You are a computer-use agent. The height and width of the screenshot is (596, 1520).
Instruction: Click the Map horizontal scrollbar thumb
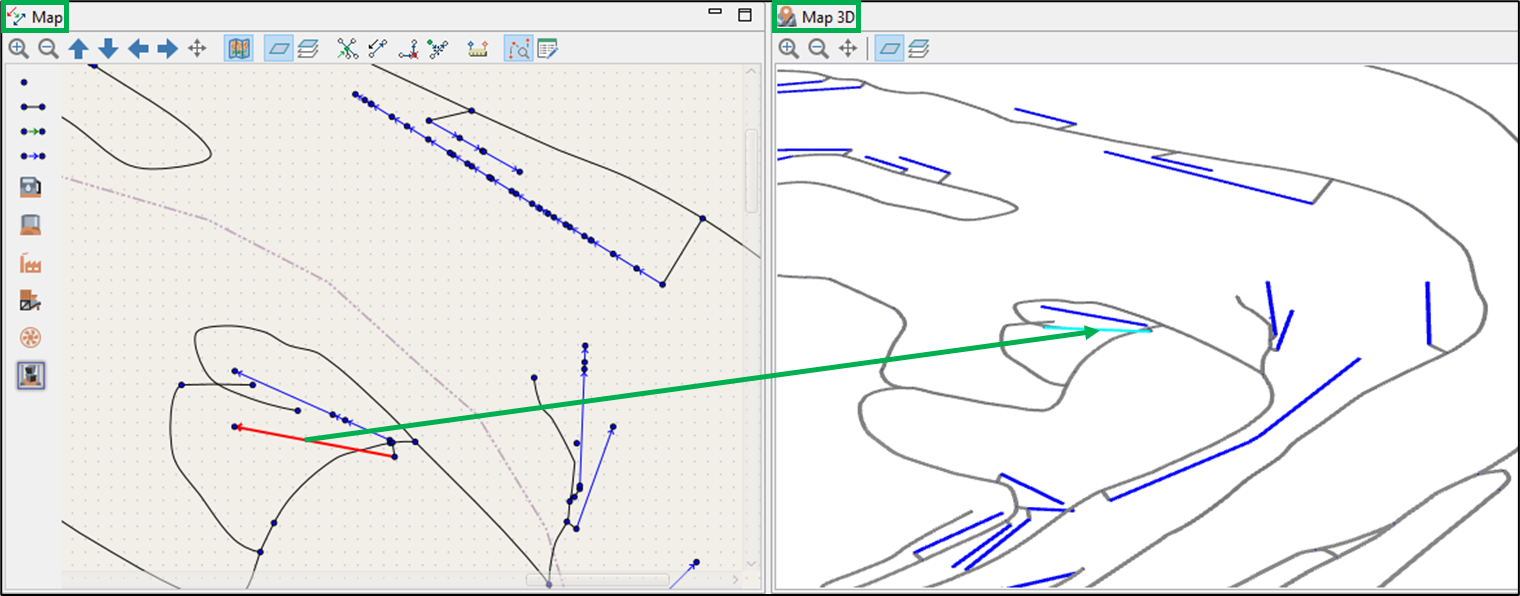598,580
